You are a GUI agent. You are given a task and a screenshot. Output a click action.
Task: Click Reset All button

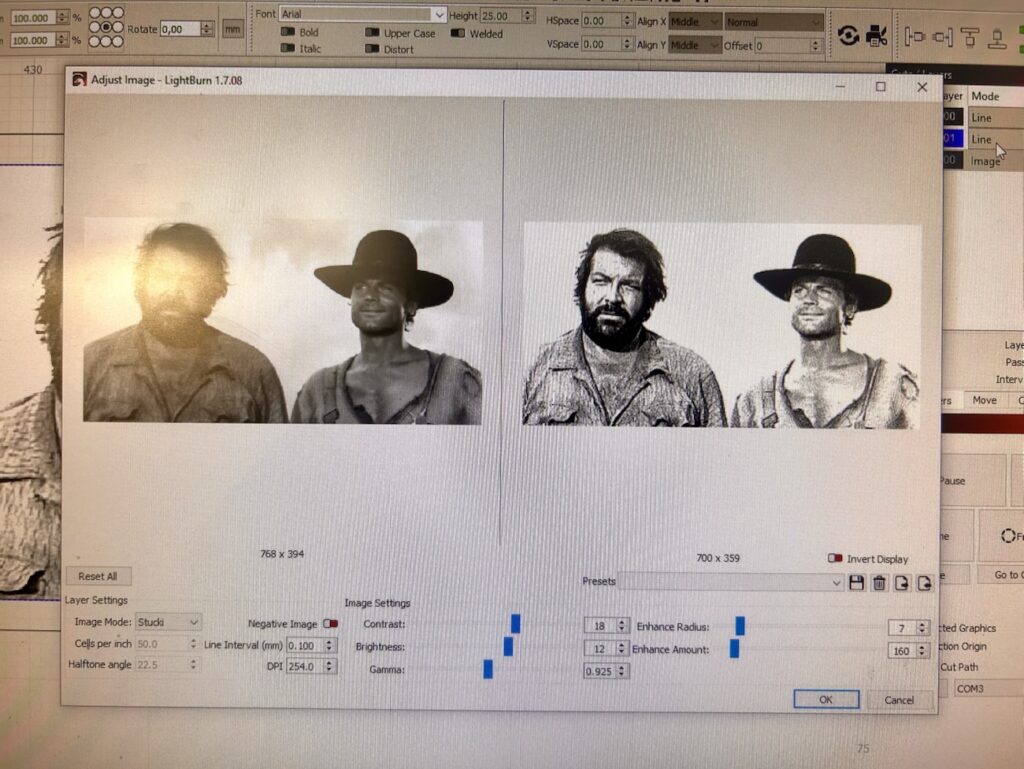(98, 576)
